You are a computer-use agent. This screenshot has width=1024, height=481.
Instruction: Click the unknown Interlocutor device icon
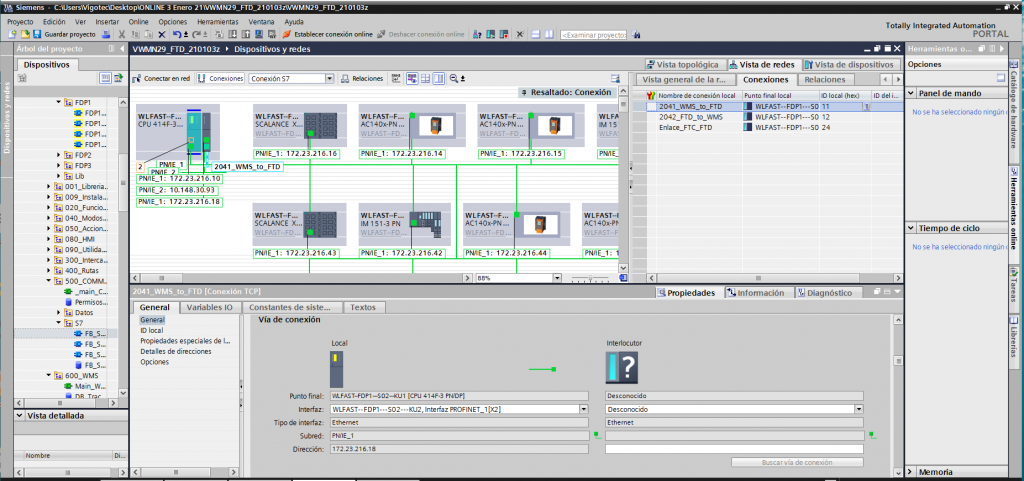pyautogui.click(x=618, y=367)
